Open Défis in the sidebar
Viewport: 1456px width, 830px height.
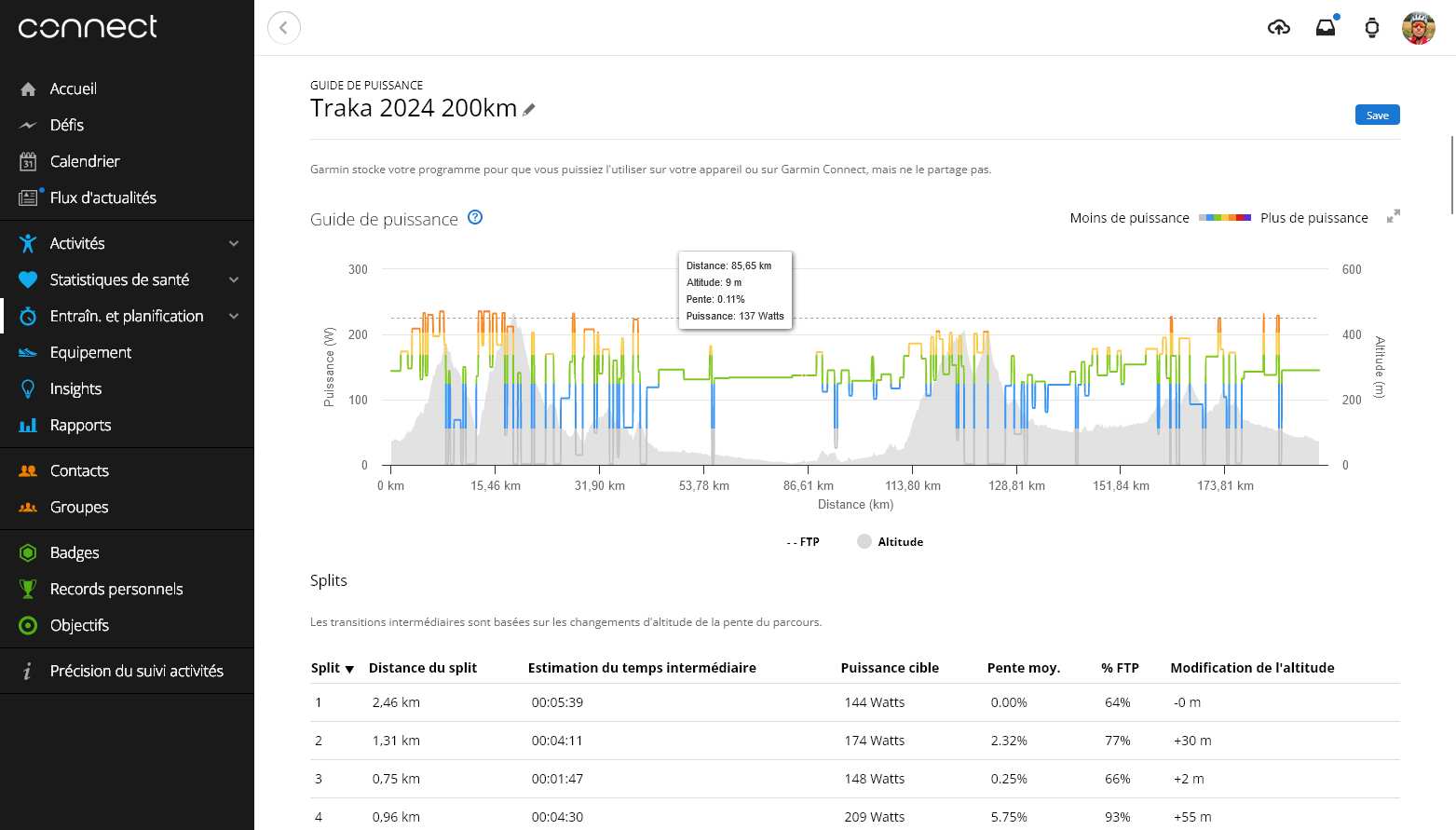(67, 125)
